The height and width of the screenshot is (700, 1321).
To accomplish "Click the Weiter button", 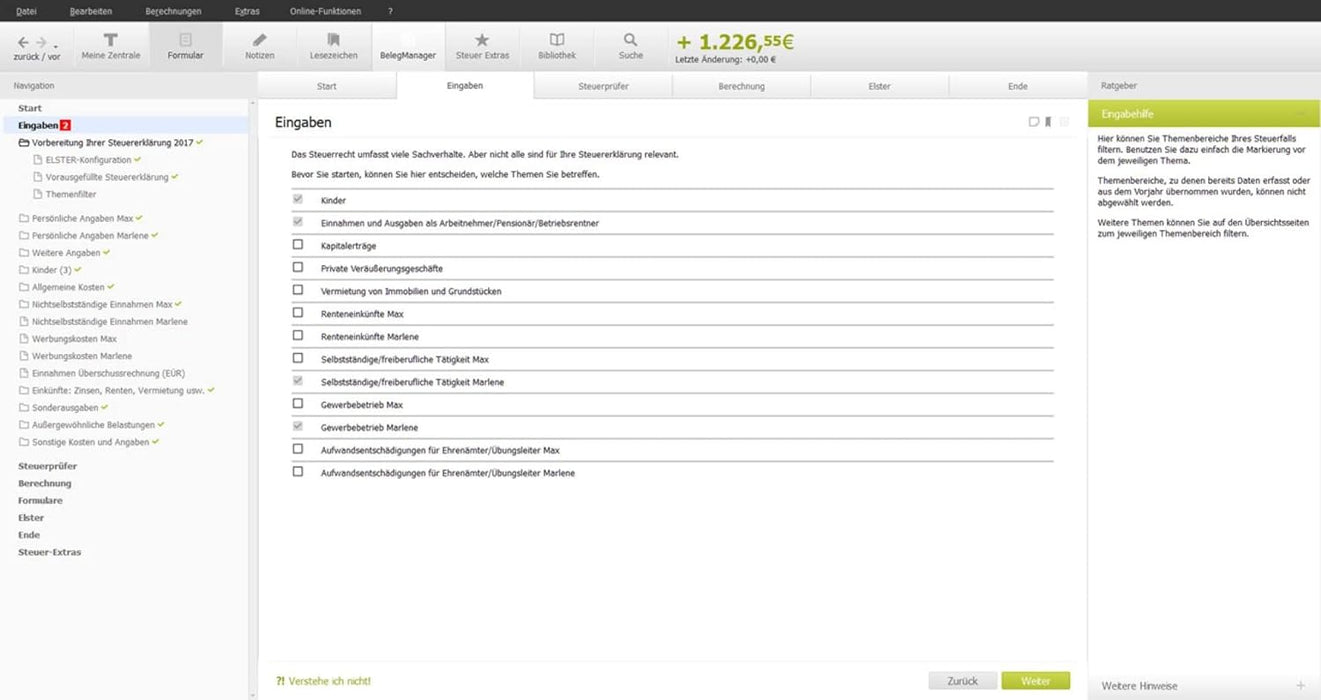I will (x=1035, y=680).
